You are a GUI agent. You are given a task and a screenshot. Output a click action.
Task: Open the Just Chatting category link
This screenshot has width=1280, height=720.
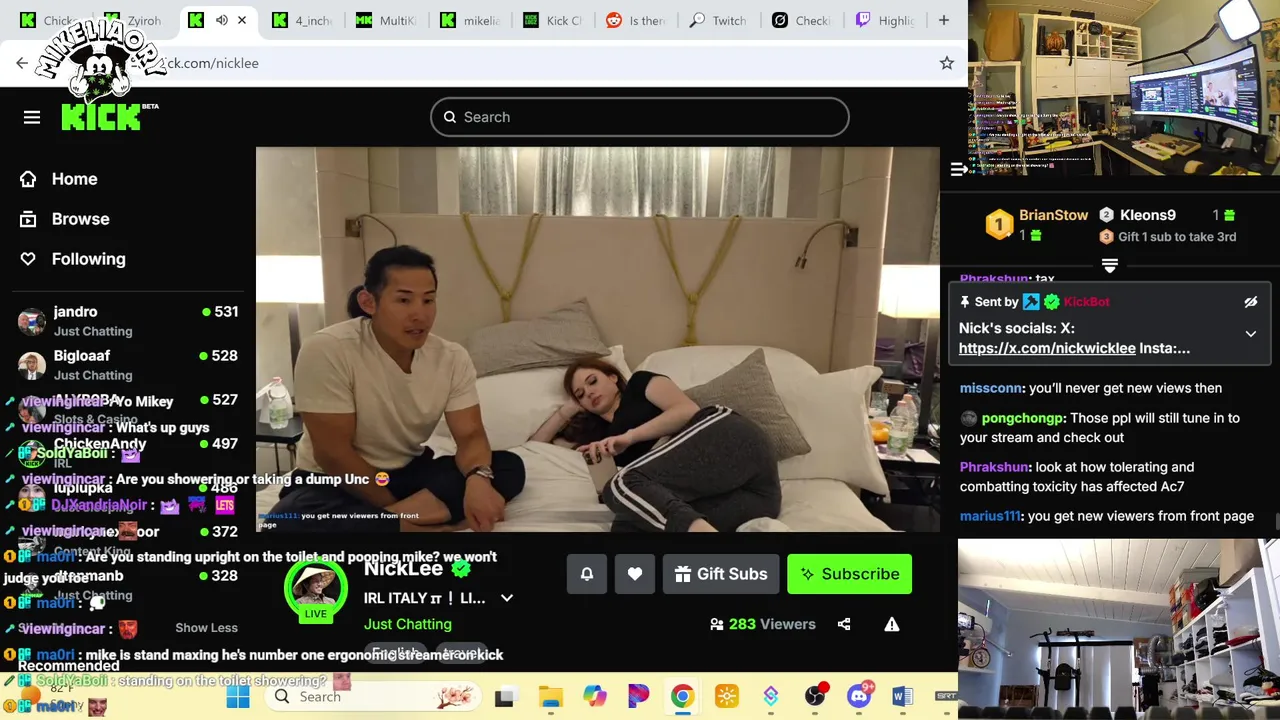point(408,624)
